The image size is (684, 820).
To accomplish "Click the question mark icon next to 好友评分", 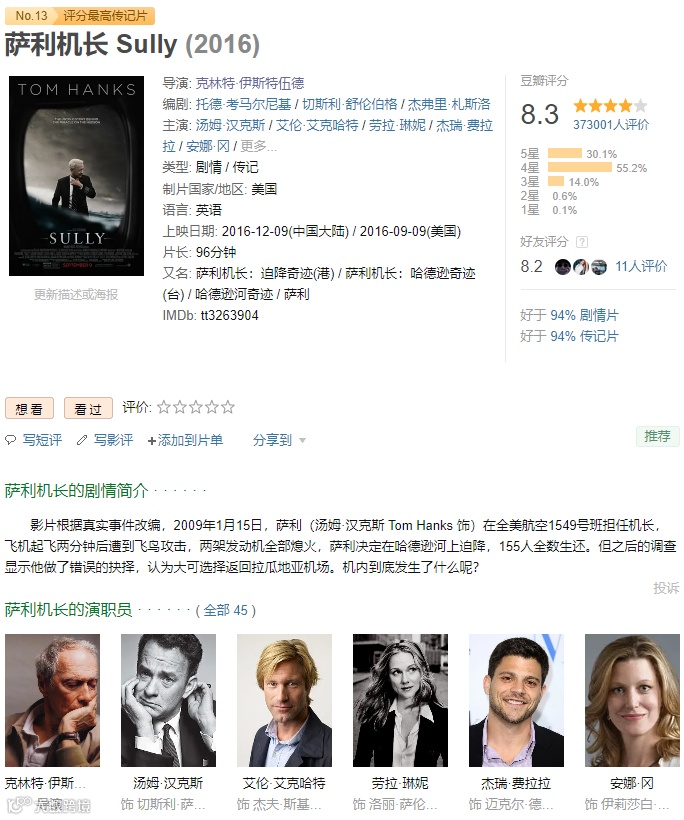I will tap(582, 242).
